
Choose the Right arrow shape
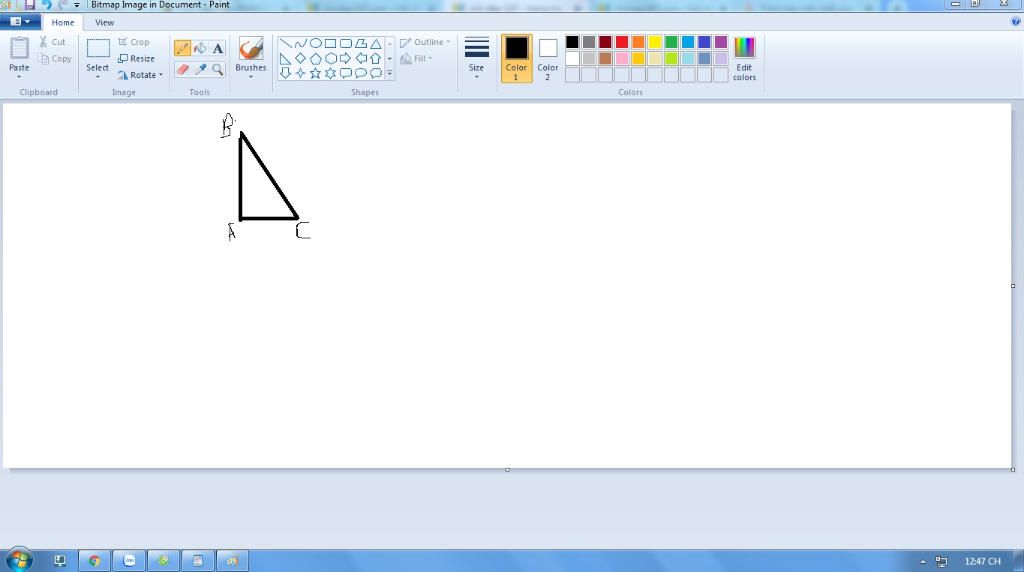(x=345, y=59)
